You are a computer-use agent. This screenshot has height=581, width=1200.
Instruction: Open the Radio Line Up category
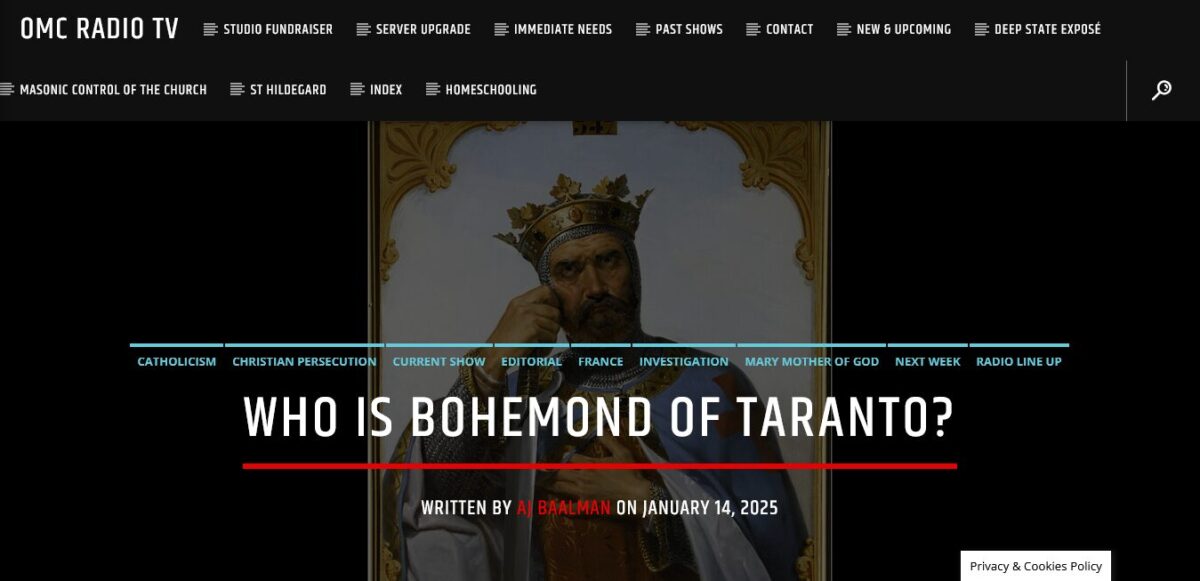pyautogui.click(x=1019, y=361)
